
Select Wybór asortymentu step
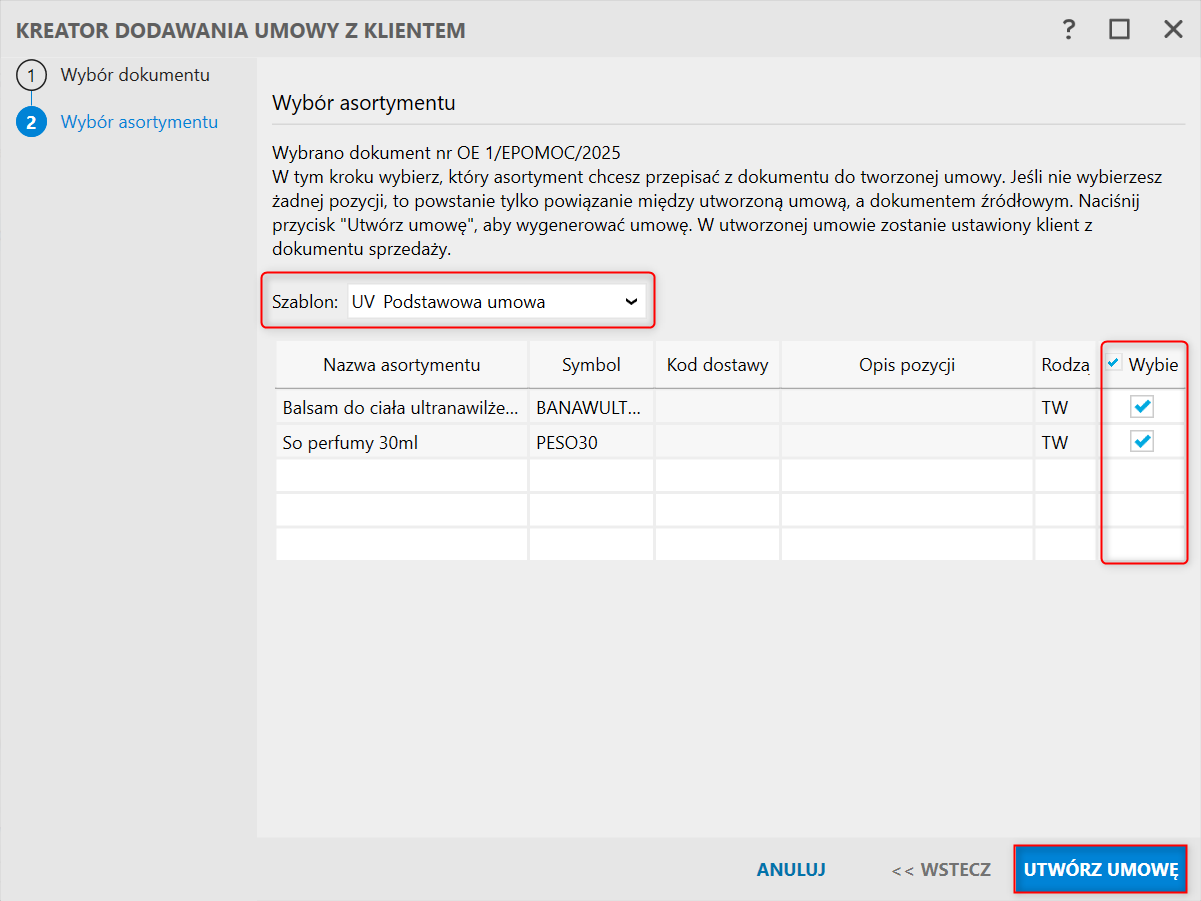tap(139, 122)
